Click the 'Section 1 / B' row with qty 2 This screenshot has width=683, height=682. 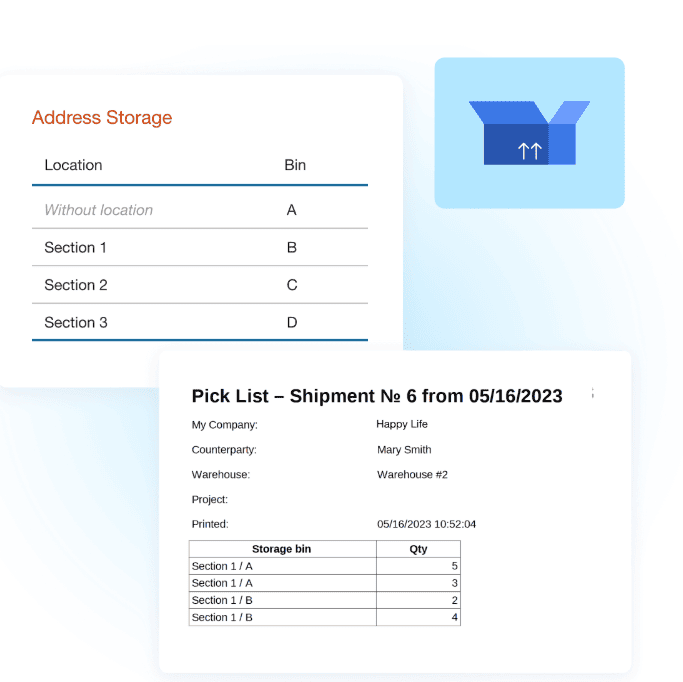click(325, 600)
